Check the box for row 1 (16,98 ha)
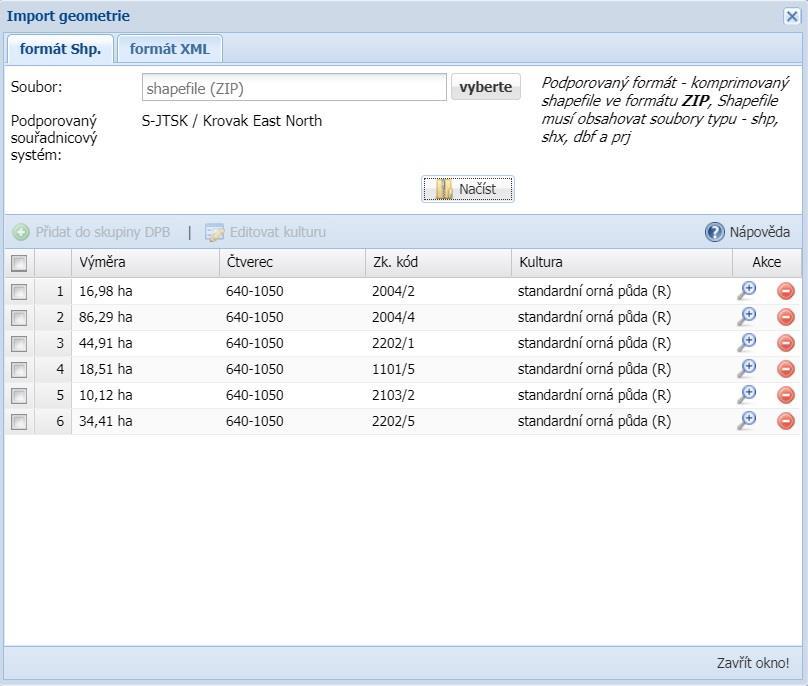Image resolution: width=808 pixels, height=686 pixels. click(x=19, y=292)
